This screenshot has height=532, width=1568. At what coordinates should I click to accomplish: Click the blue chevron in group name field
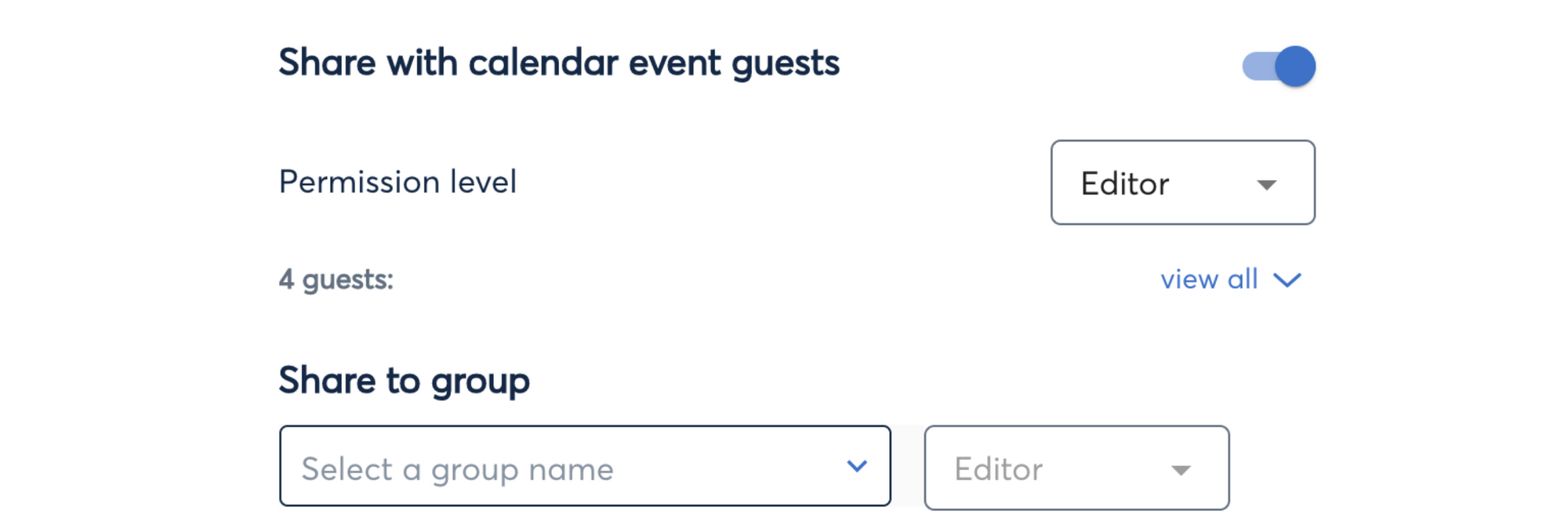click(857, 466)
